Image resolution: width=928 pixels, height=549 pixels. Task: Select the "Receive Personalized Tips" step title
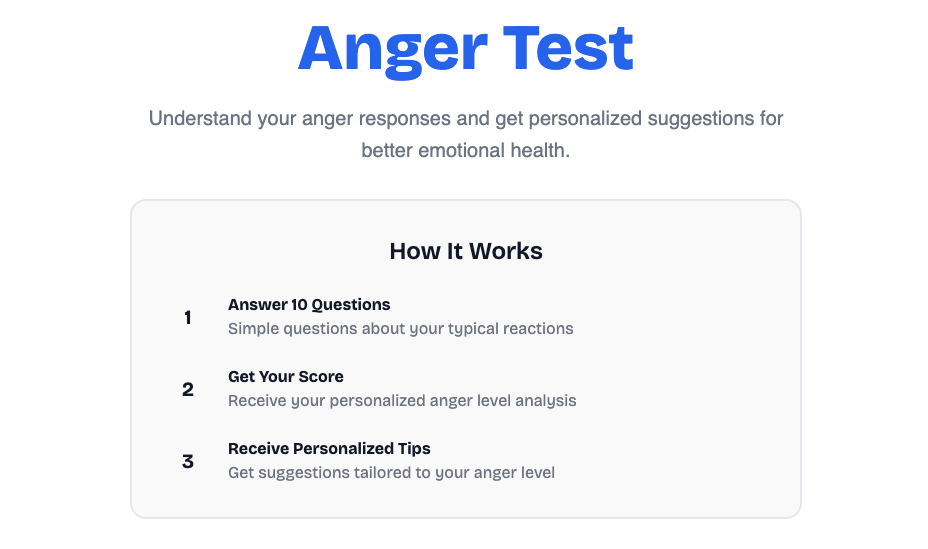[329, 448]
